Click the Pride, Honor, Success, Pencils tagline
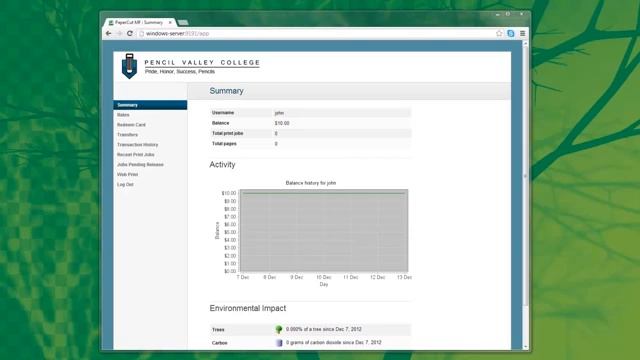 180,71
